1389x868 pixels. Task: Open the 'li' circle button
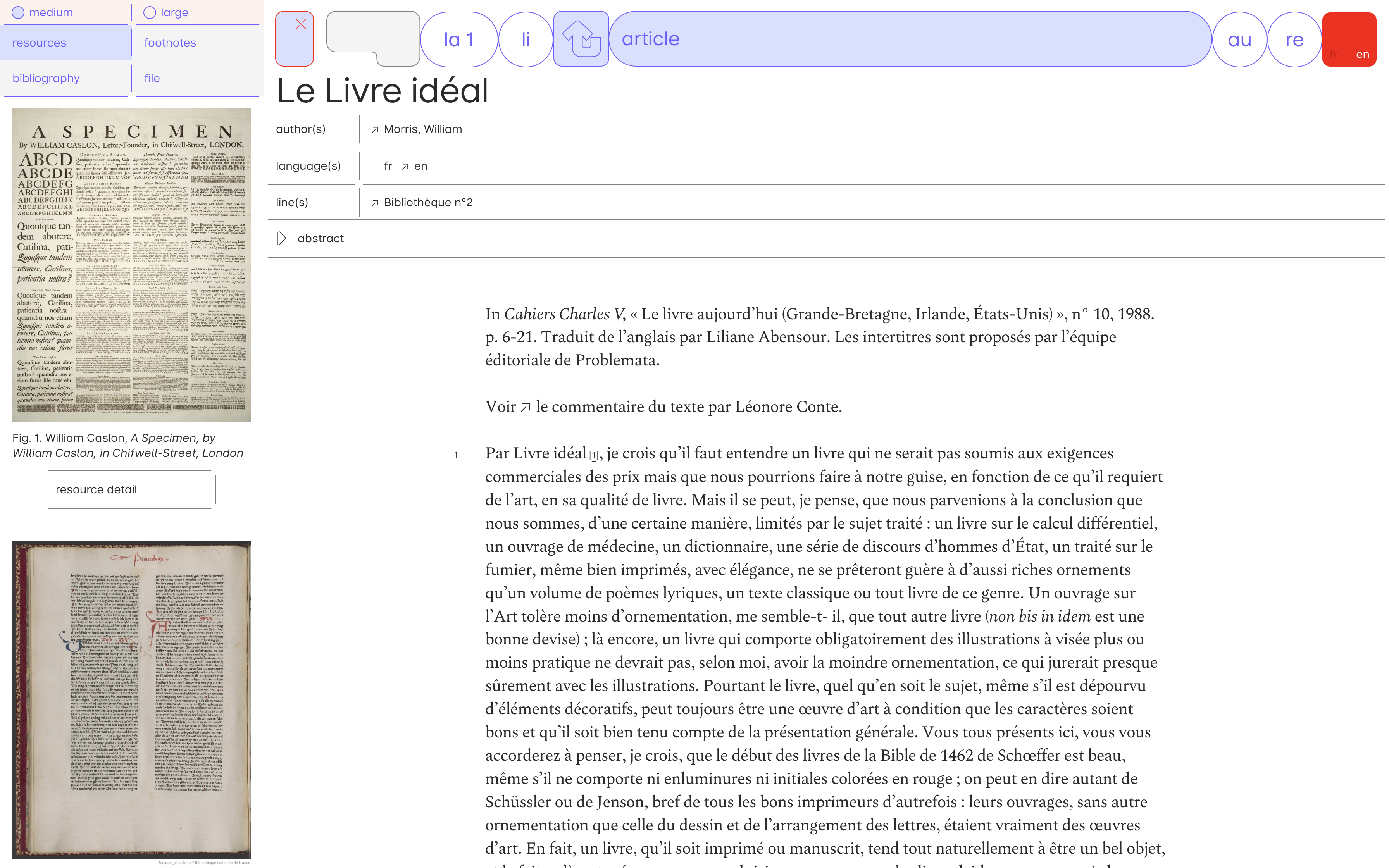pos(525,40)
